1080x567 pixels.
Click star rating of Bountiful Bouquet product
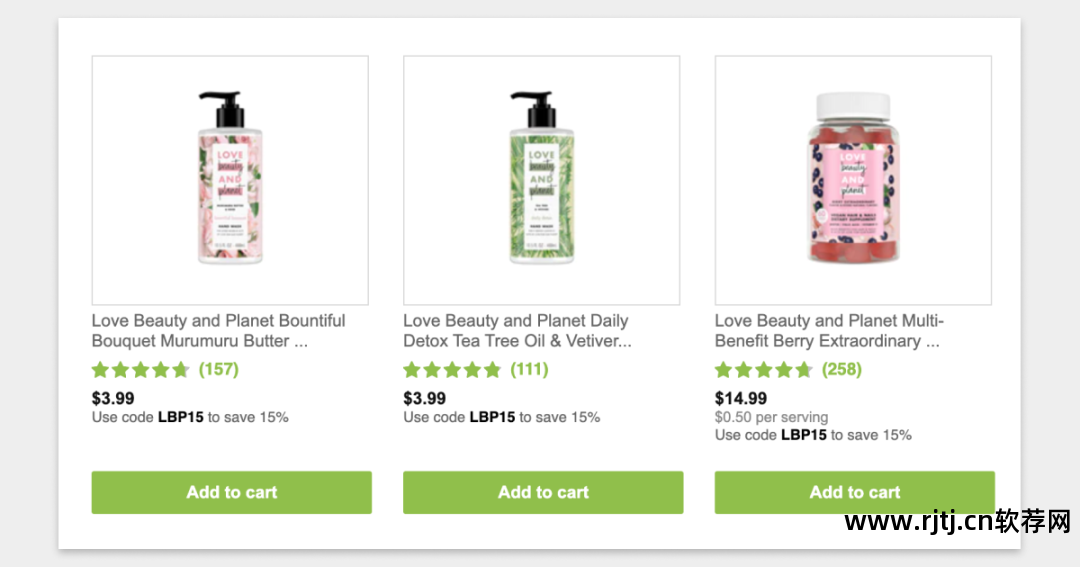[x=141, y=370]
